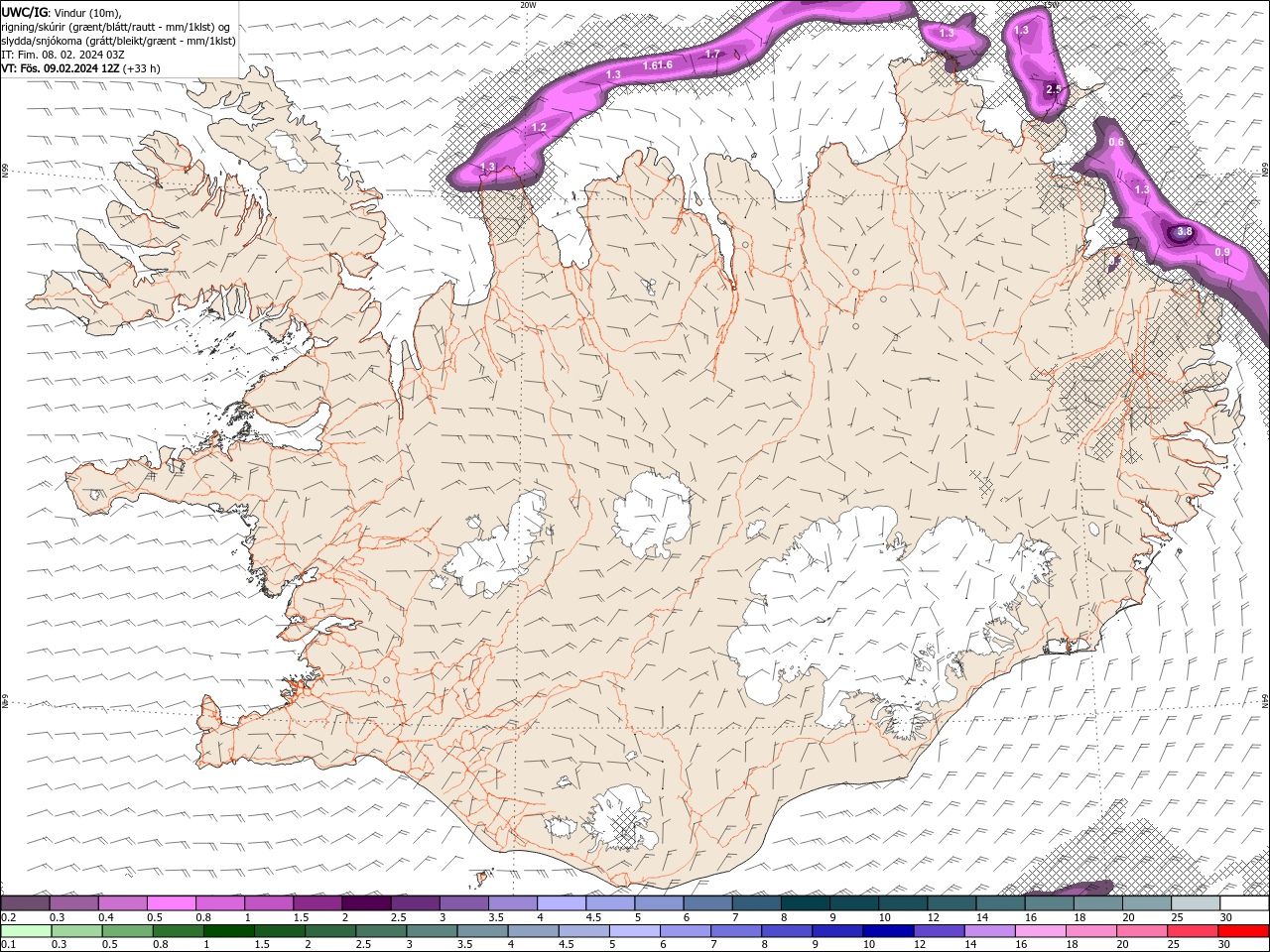
Task: Pick the pink bottom-row swatch for 18–20
Action: coord(1092,930)
